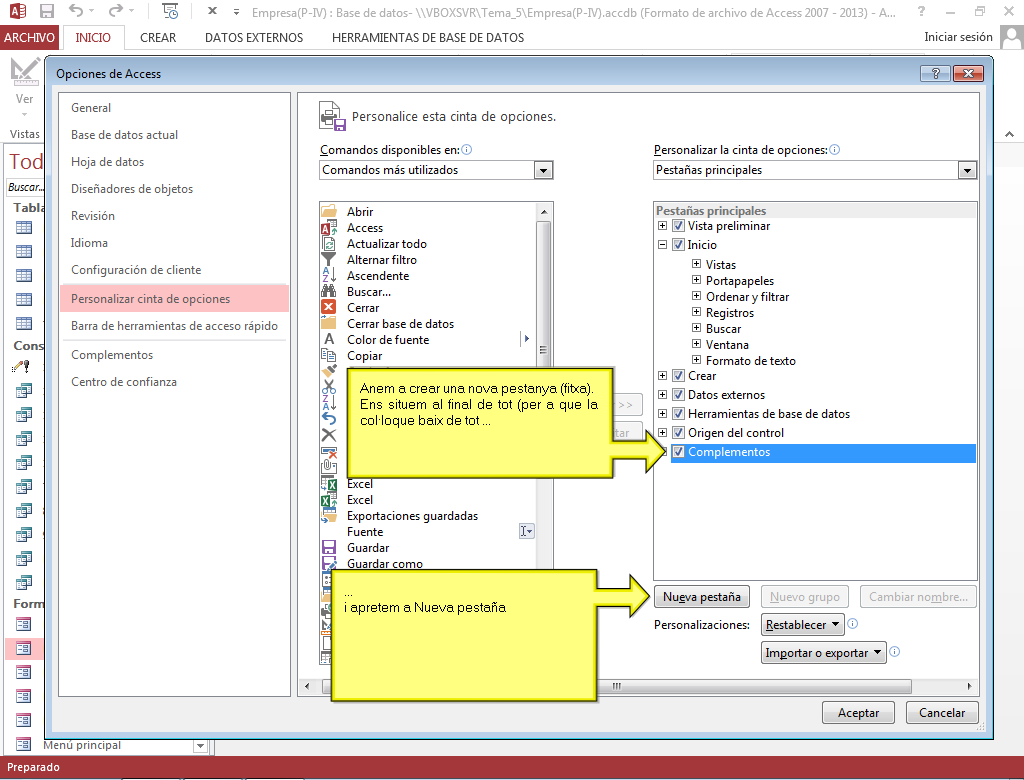Expand the Ordenar y filtrar group
This screenshot has height=780, width=1024.
click(696, 296)
